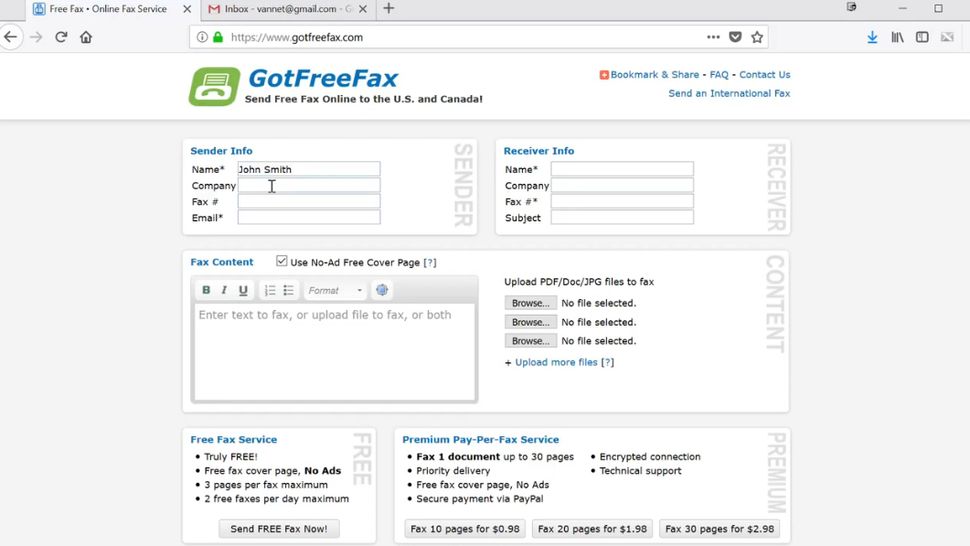Click the Sender Fax # field
This screenshot has width=970, height=546.
[x=309, y=201]
